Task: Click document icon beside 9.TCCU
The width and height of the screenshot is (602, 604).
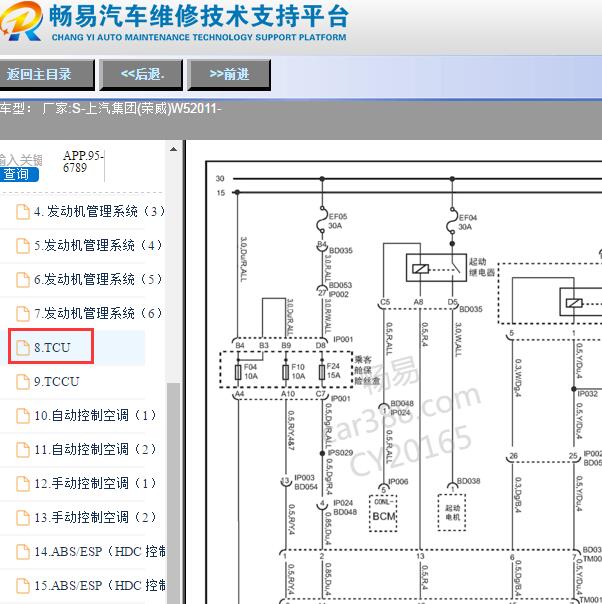Action: coord(23,382)
